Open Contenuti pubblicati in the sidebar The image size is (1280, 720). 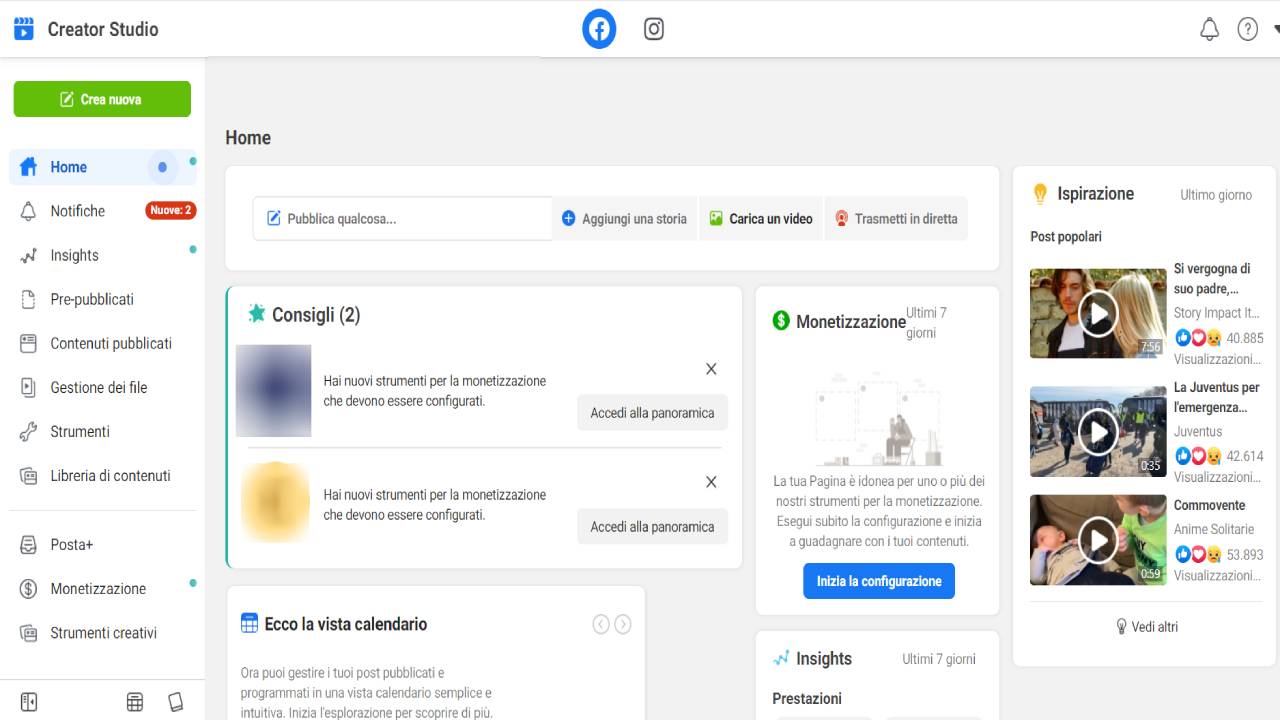point(111,343)
